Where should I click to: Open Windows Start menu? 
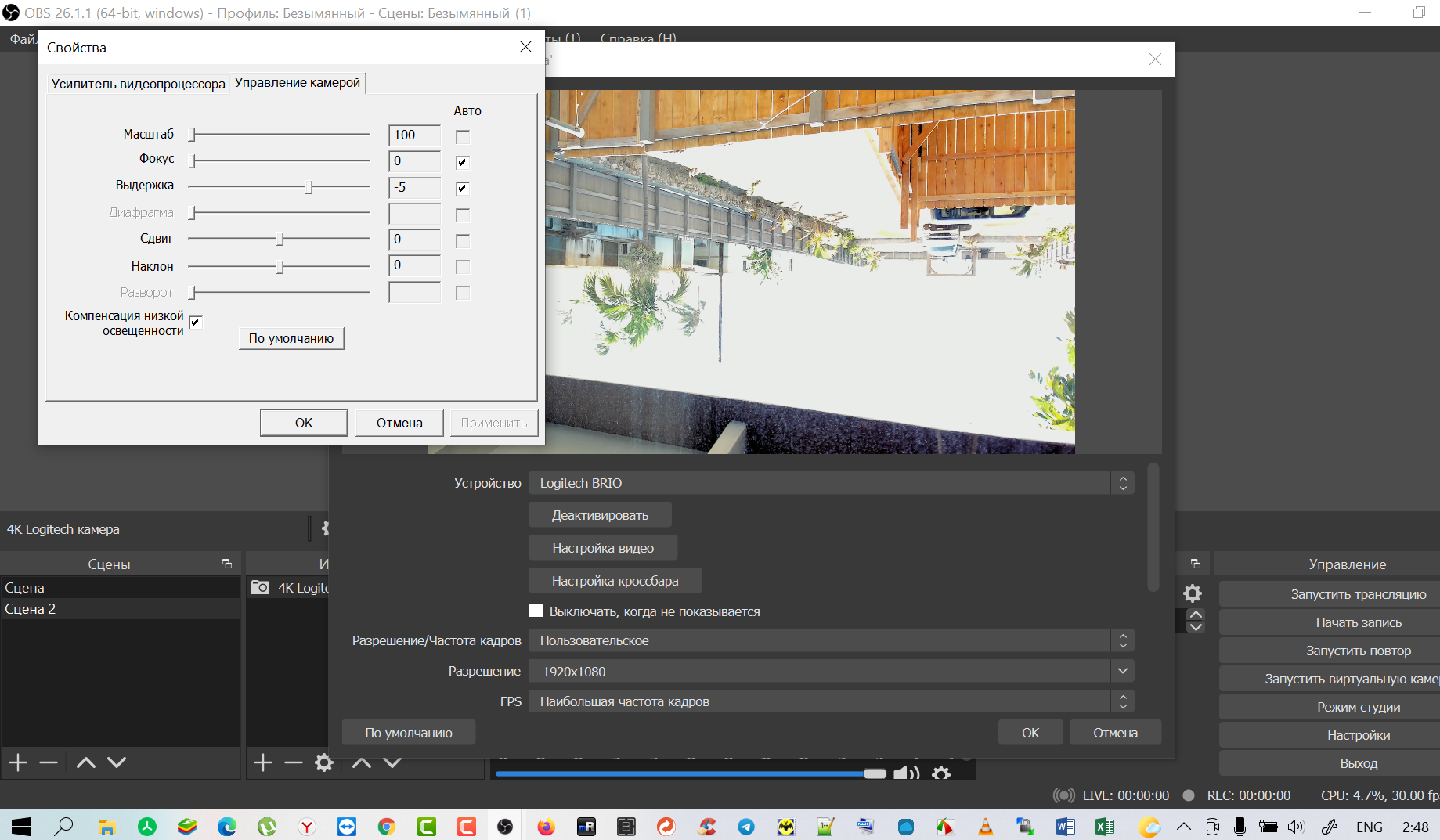(x=21, y=827)
